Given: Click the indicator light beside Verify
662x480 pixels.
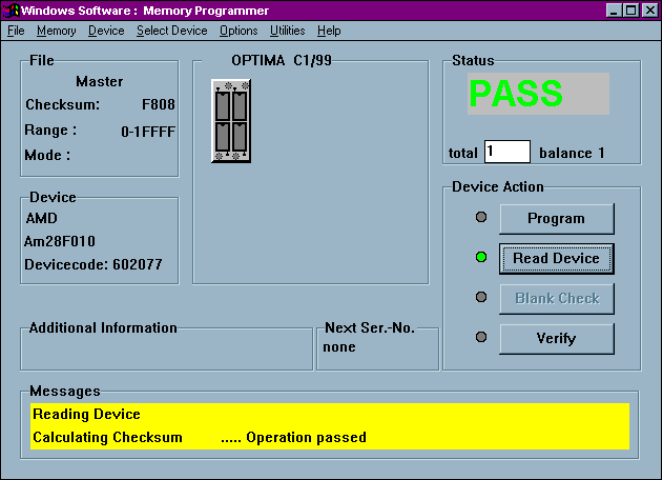Looking at the screenshot, I should click(481, 337).
